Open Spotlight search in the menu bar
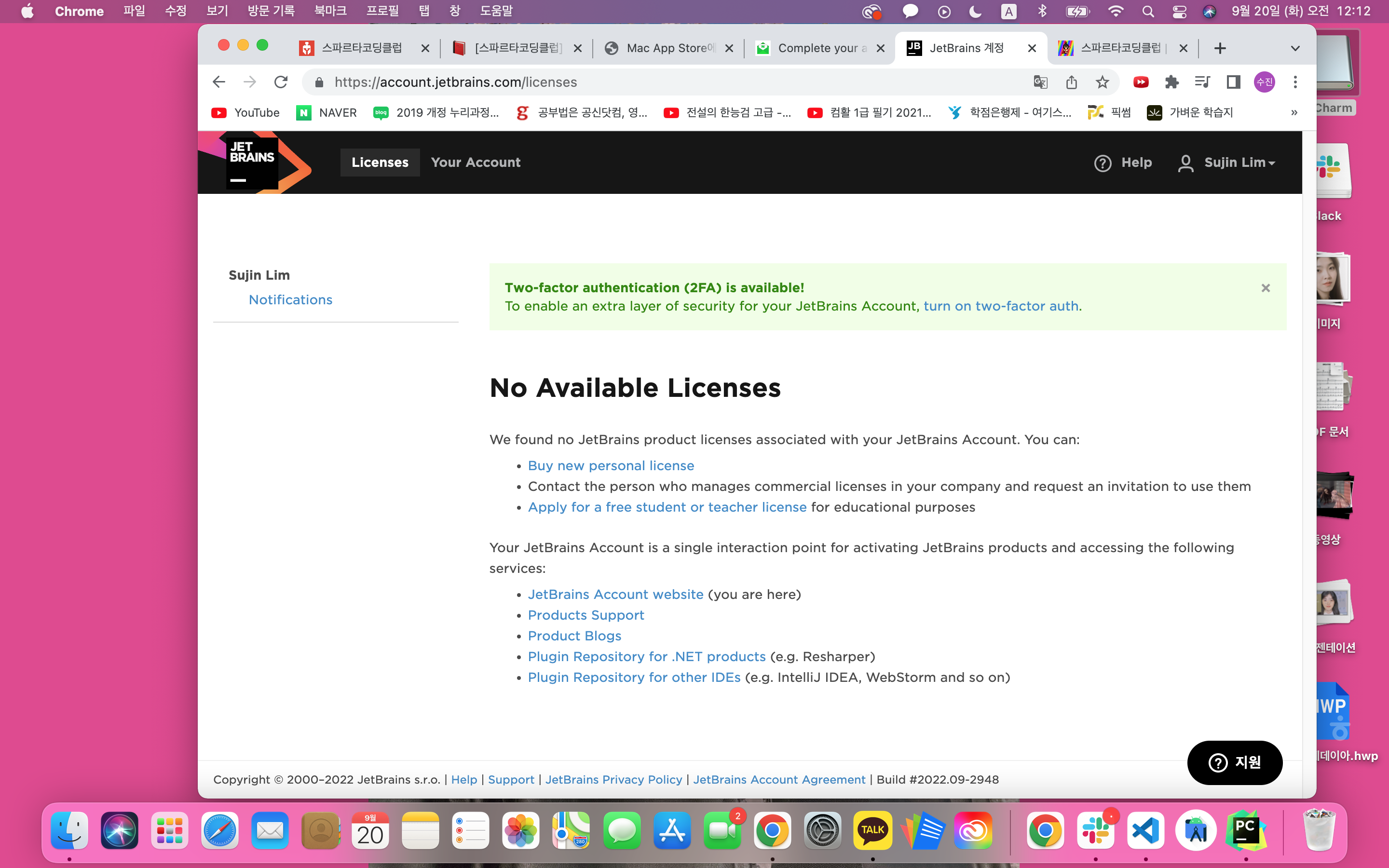The height and width of the screenshot is (868, 1389). click(x=1148, y=12)
